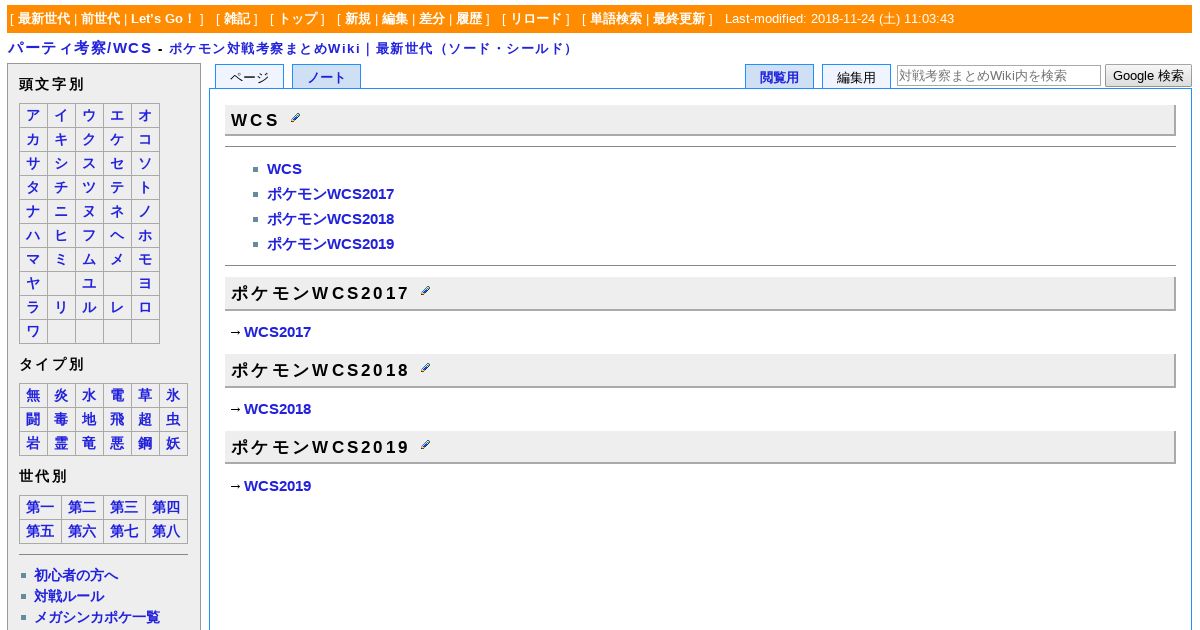Switch to the ページ tab
1200x630 pixels.
click(250, 77)
